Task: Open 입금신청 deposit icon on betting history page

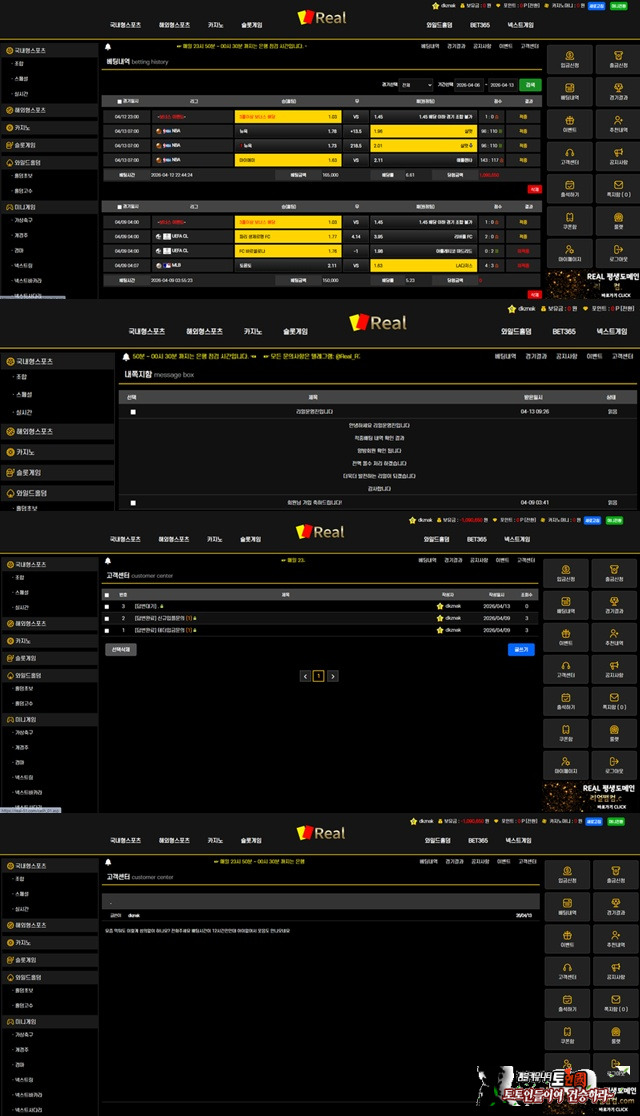Action: (x=570, y=58)
